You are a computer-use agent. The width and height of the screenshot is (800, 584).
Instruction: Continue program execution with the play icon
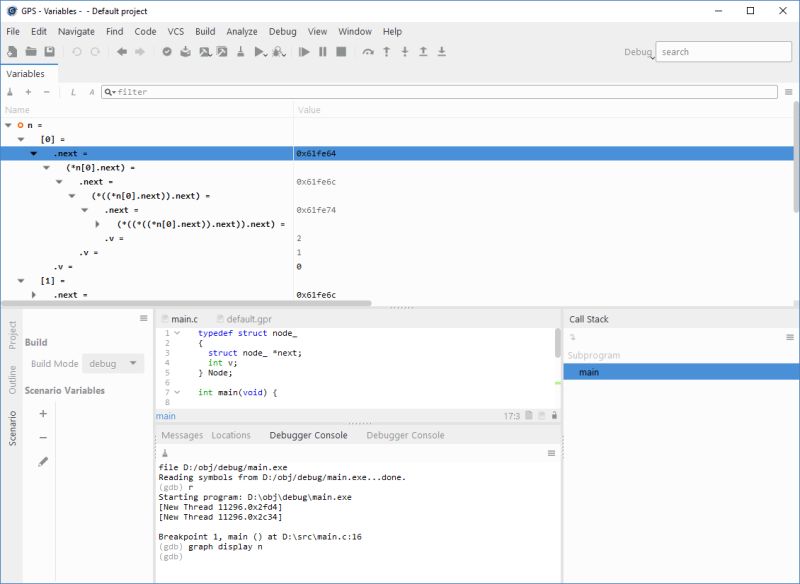(305, 52)
